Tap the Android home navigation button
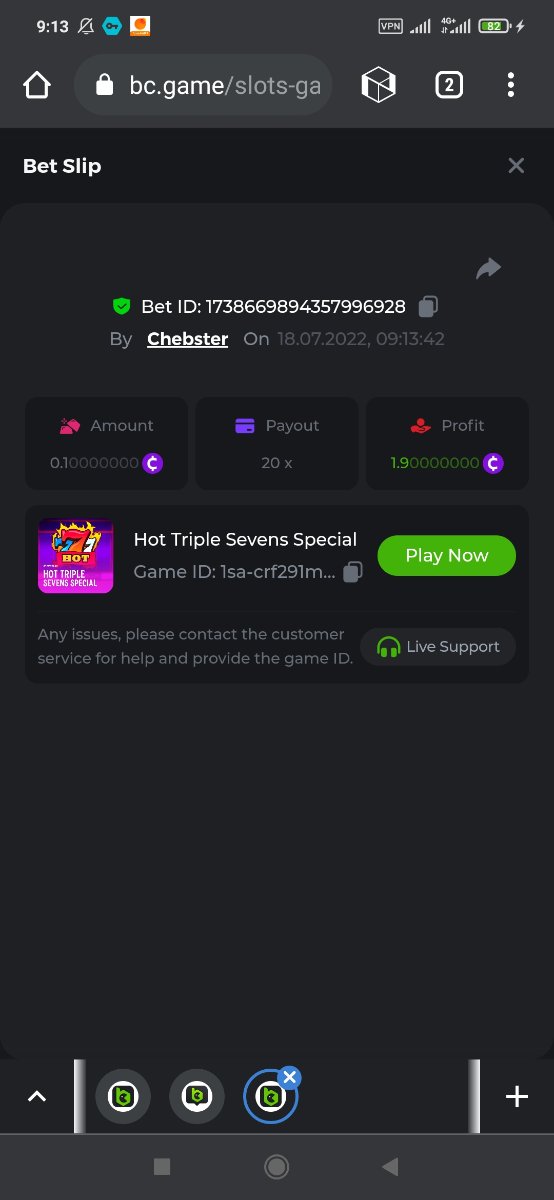The height and width of the screenshot is (1200, 554). pos(277,1166)
